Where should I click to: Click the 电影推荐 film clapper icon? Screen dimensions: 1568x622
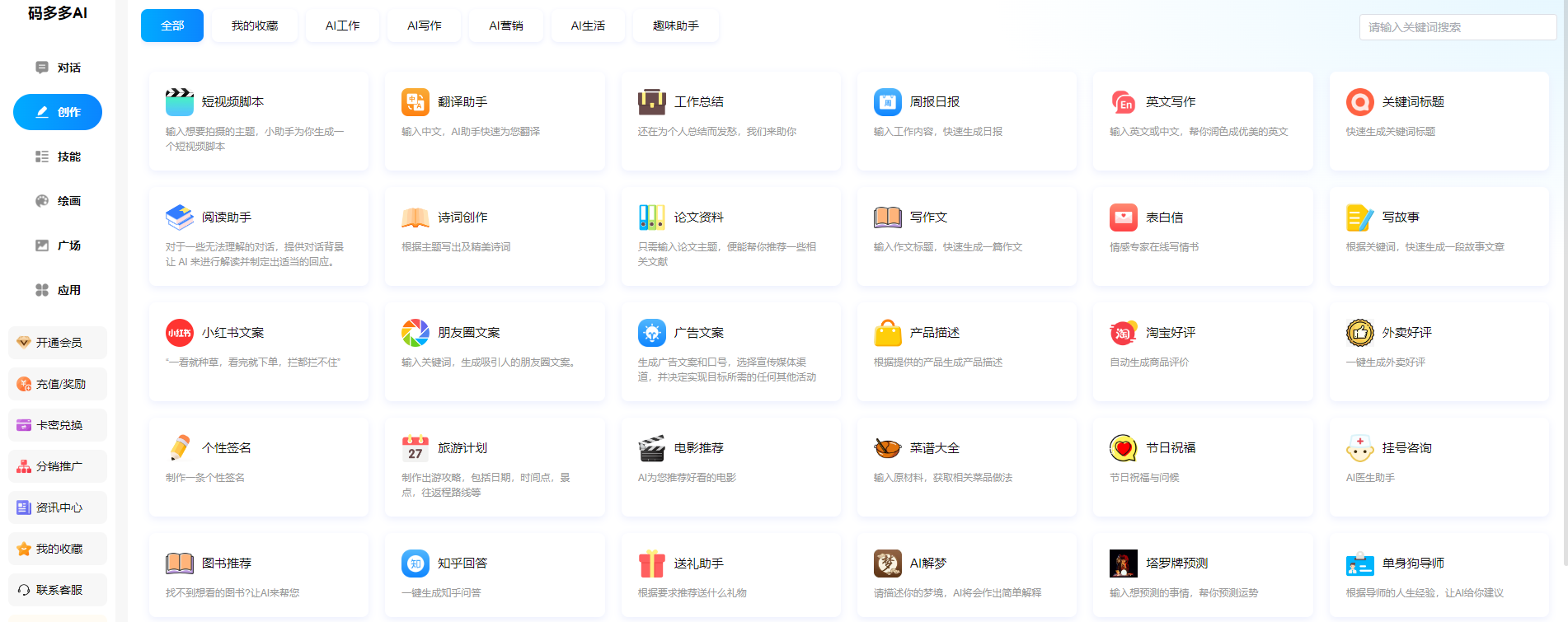click(x=652, y=448)
